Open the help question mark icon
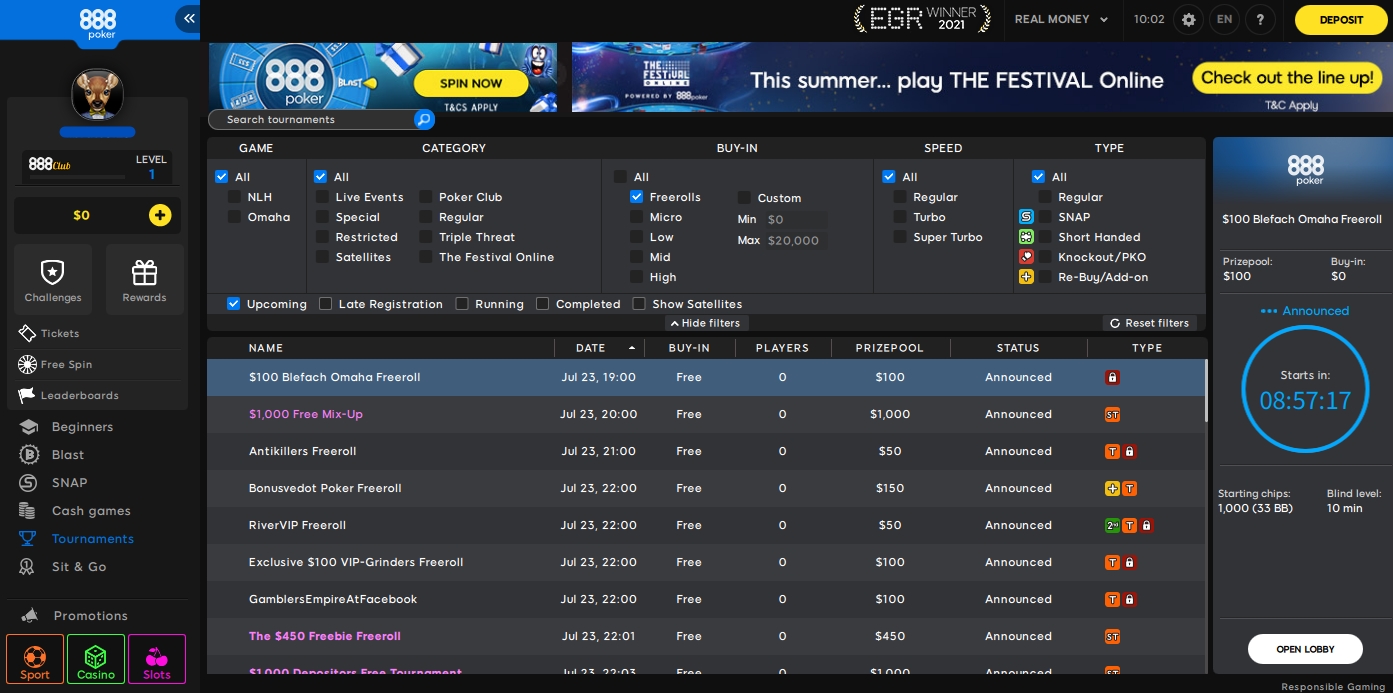This screenshot has width=1393, height=693. 1260,19
